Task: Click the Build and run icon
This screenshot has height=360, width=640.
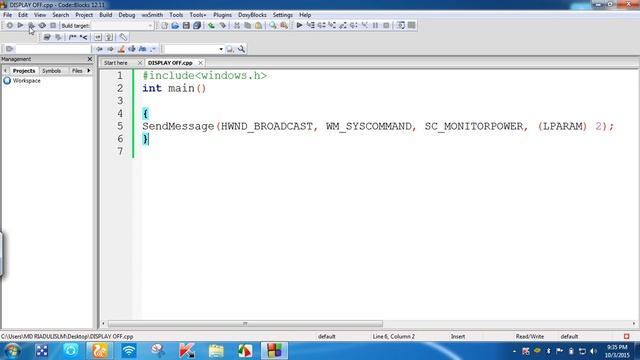Action: (31, 25)
